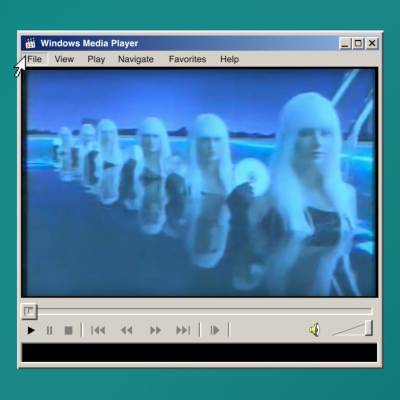Viewport: 400px width, 400px height.
Task: Open the File menu
Action: pos(35,59)
